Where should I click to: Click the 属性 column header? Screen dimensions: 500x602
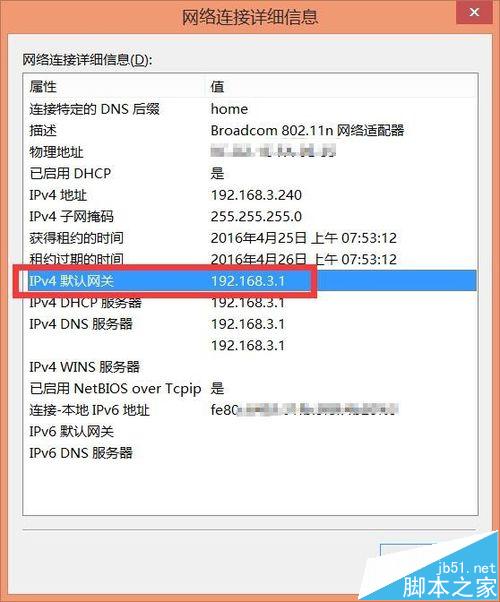coord(115,86)
